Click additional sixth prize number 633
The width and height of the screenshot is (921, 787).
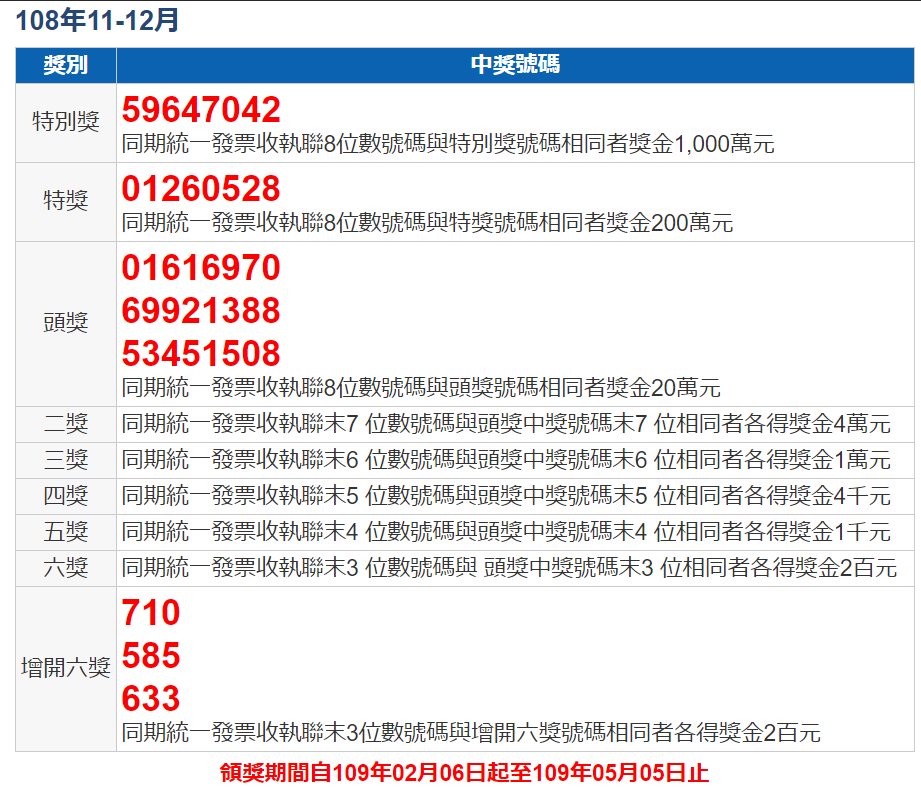pos(151,698)
